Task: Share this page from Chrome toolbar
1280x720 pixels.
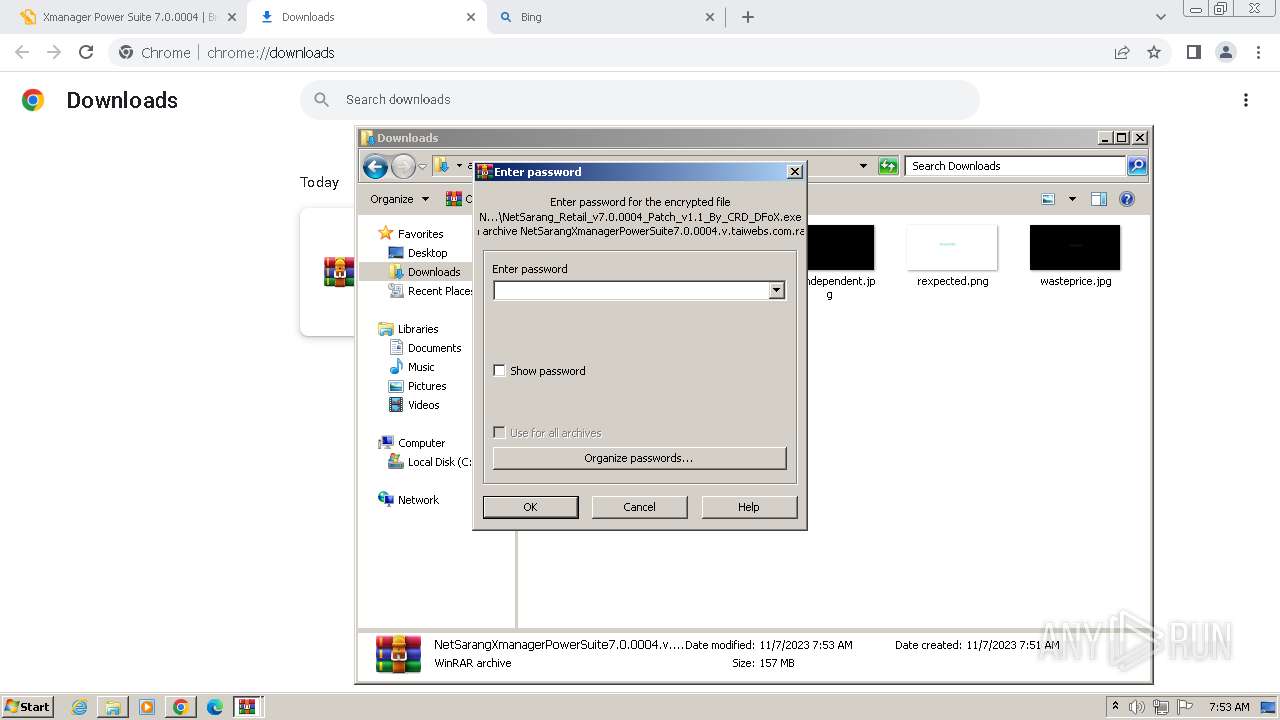Action: [x=1122, y=52]
